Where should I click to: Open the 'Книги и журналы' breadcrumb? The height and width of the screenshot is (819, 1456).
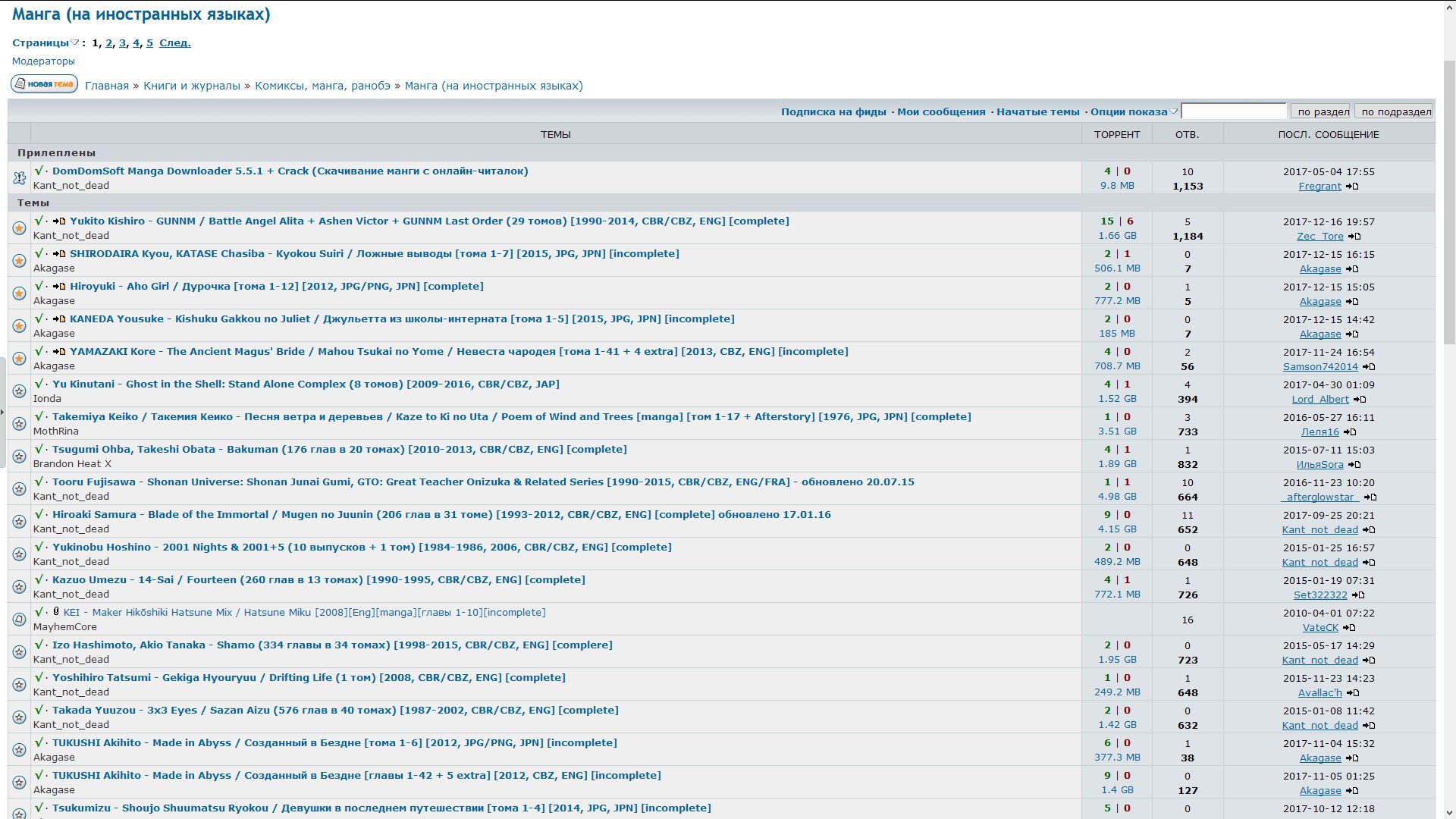192,86
